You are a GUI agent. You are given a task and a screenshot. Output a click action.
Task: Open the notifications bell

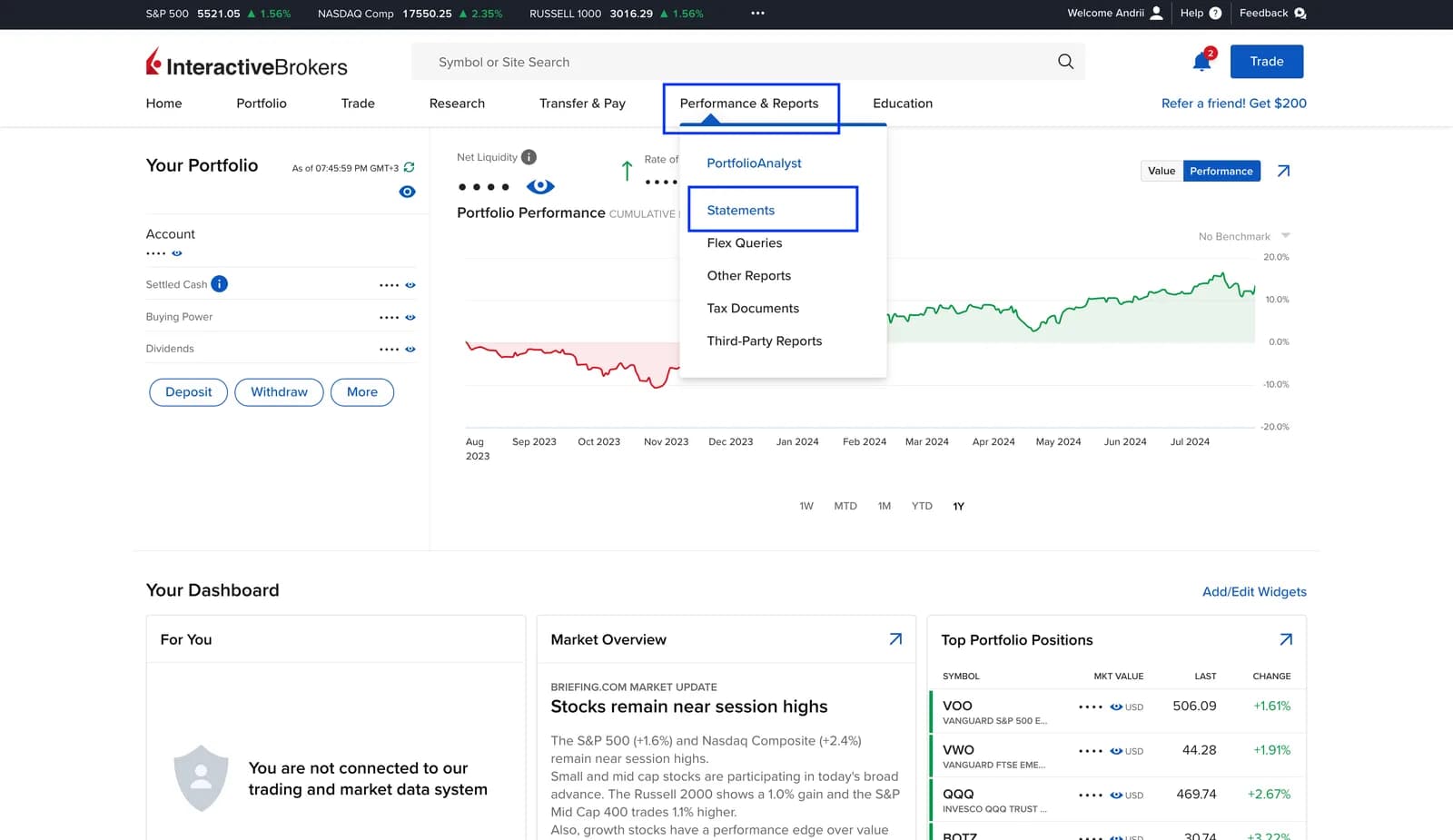[1201, 62]
